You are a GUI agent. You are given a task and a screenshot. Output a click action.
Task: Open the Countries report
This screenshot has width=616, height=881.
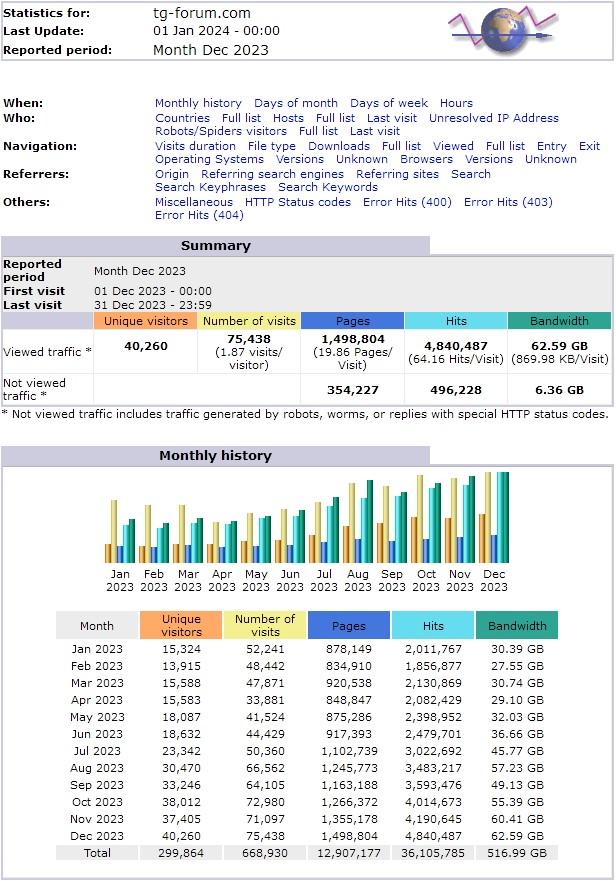tap(182, 117)
